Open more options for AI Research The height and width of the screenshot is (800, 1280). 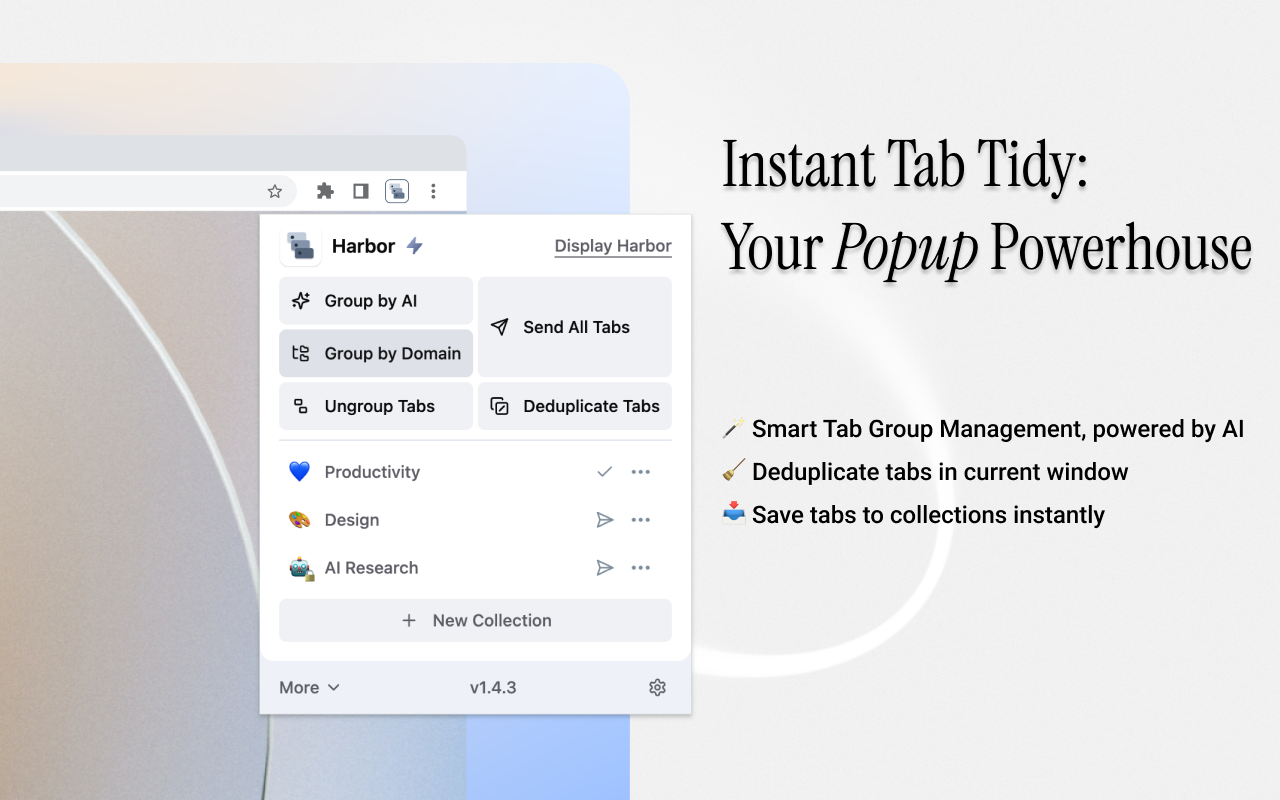pyautogui.click(x=641, y=568)
